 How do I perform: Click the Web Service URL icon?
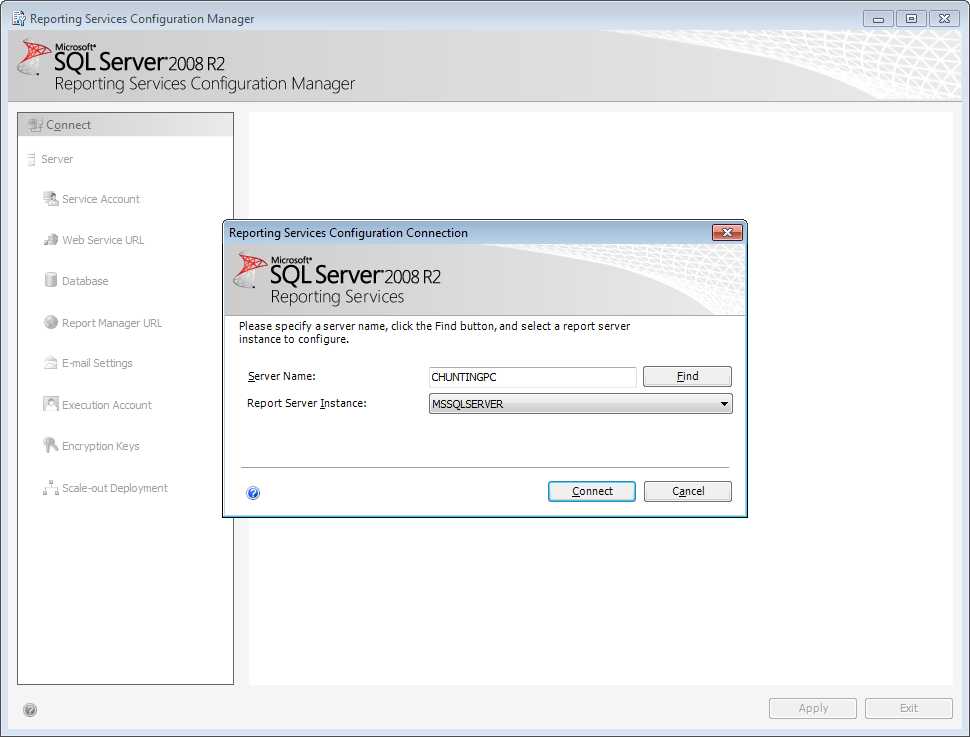(51, 240)
